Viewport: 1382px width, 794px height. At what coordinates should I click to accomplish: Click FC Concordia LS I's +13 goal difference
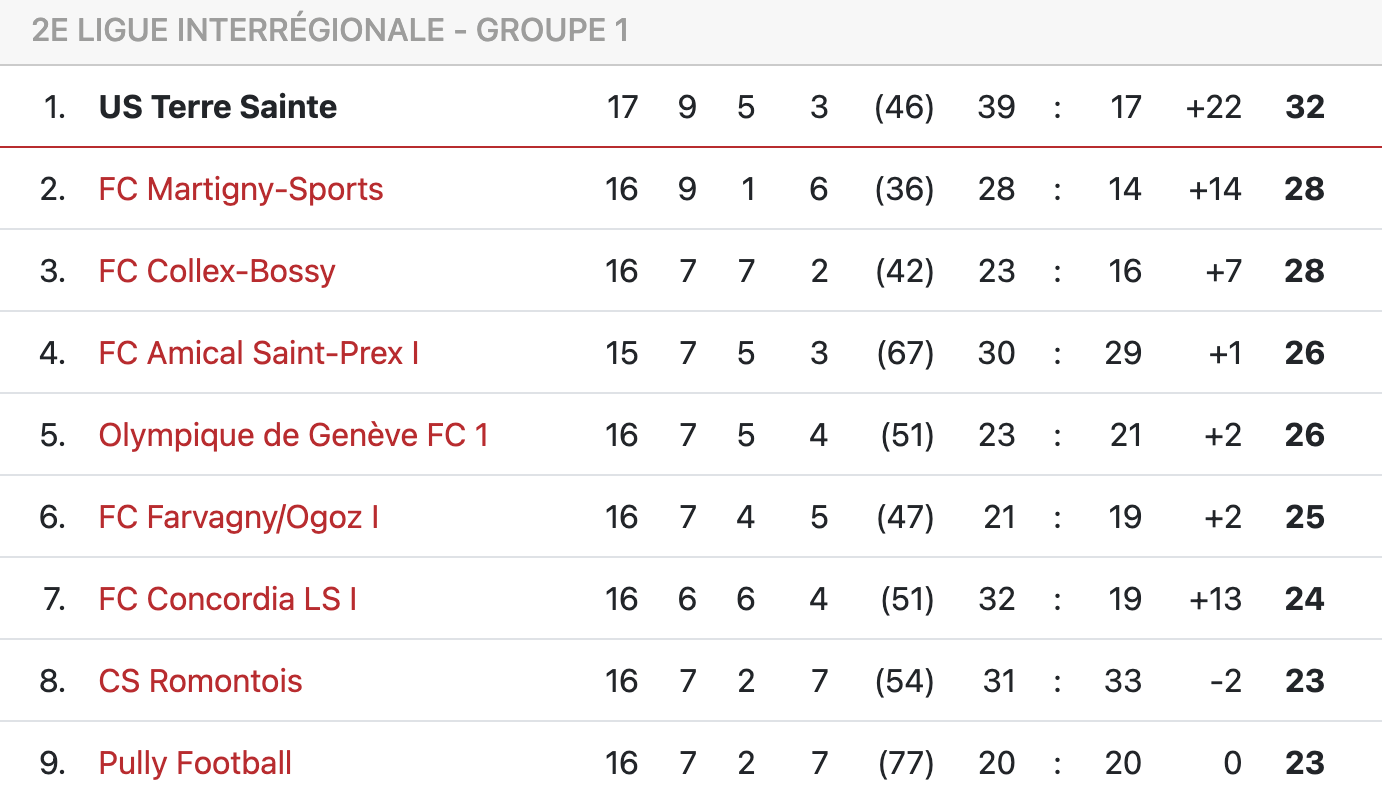(1214, 599)
